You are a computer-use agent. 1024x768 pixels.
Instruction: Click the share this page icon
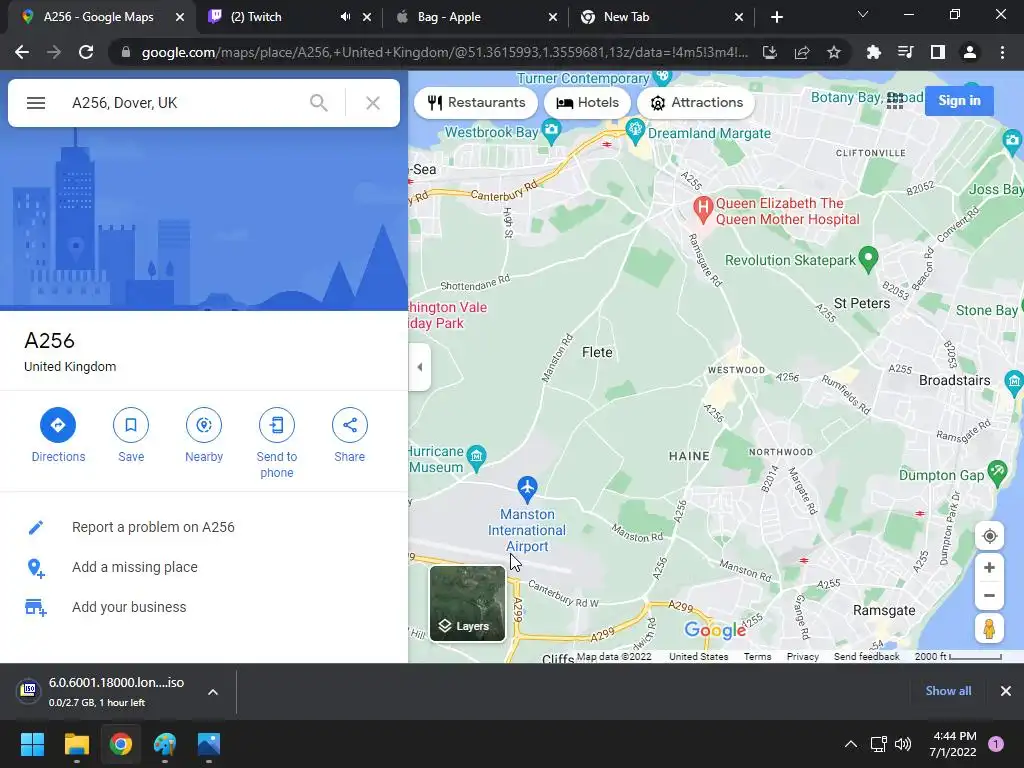[x=802, y=52]
